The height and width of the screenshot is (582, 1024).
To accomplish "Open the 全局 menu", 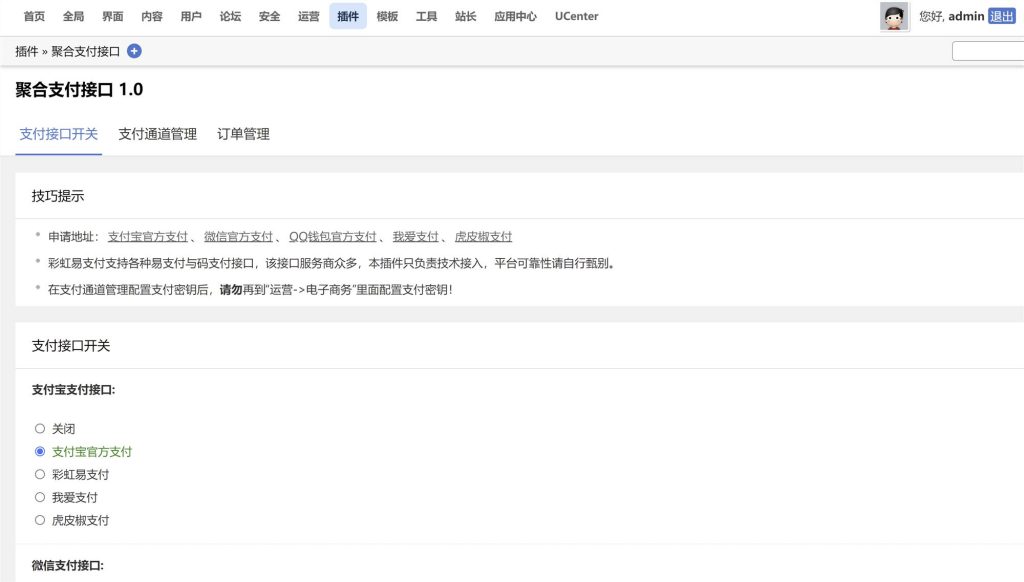I will 73,16.
